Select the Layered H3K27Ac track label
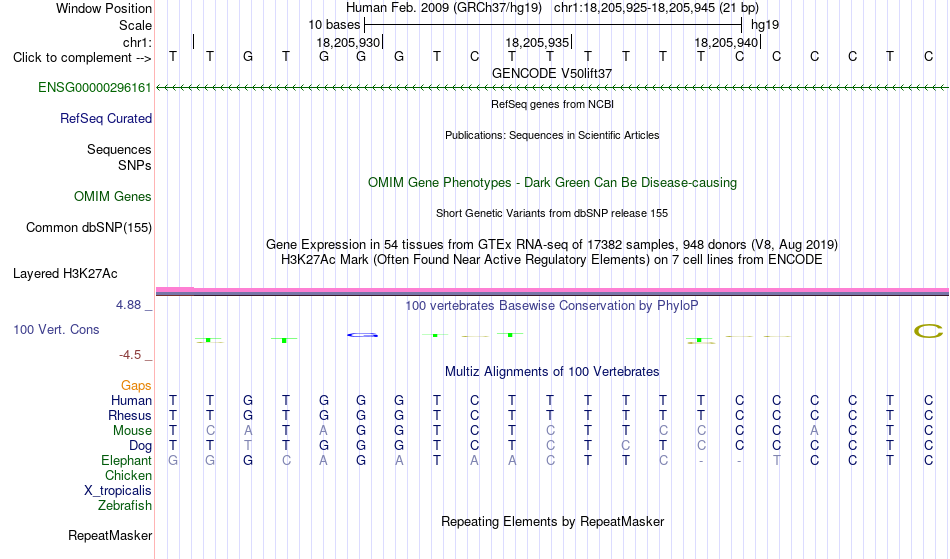This screenshot has width=950, height=559. 65,274
